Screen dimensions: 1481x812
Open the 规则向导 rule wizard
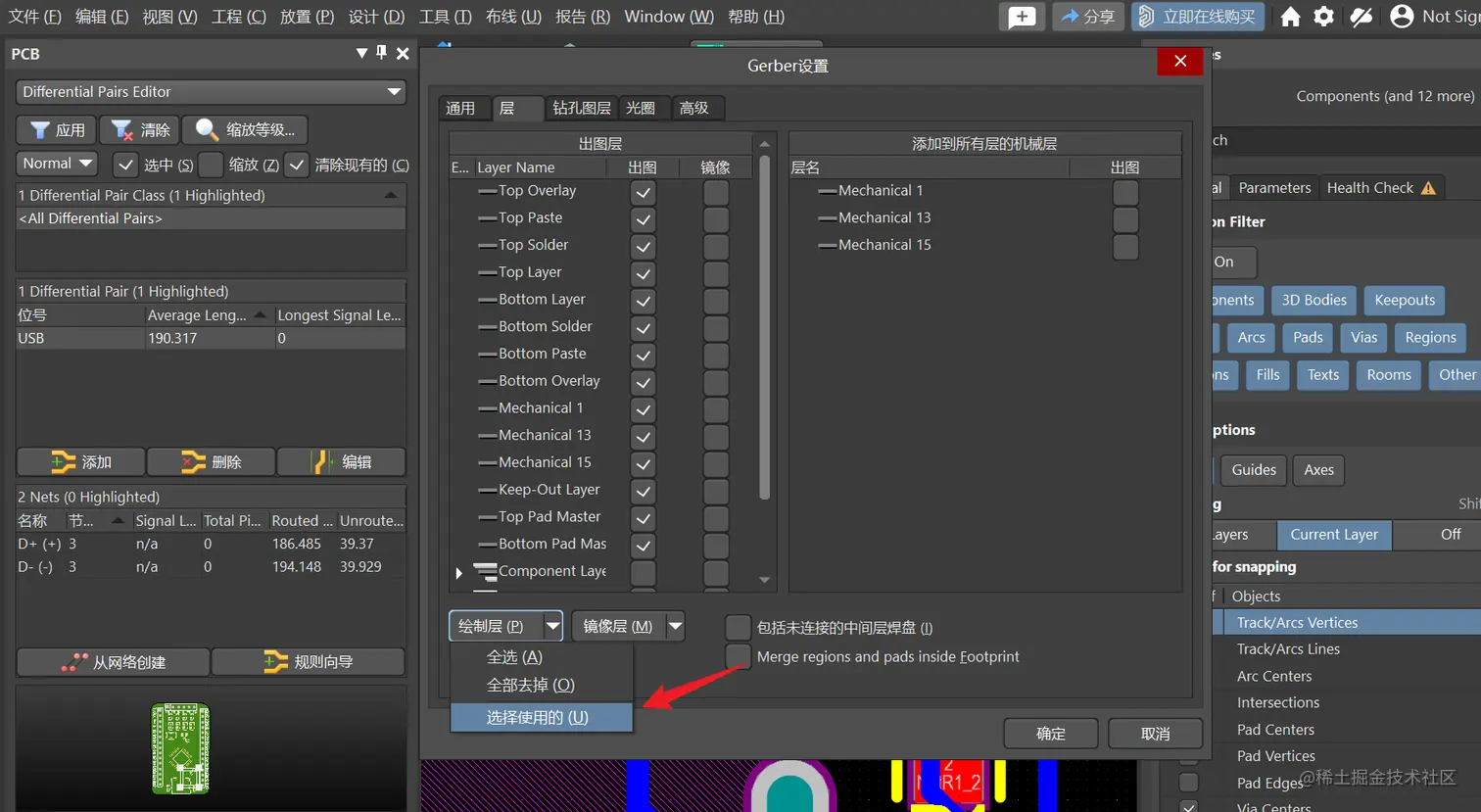tap(309, 662)
